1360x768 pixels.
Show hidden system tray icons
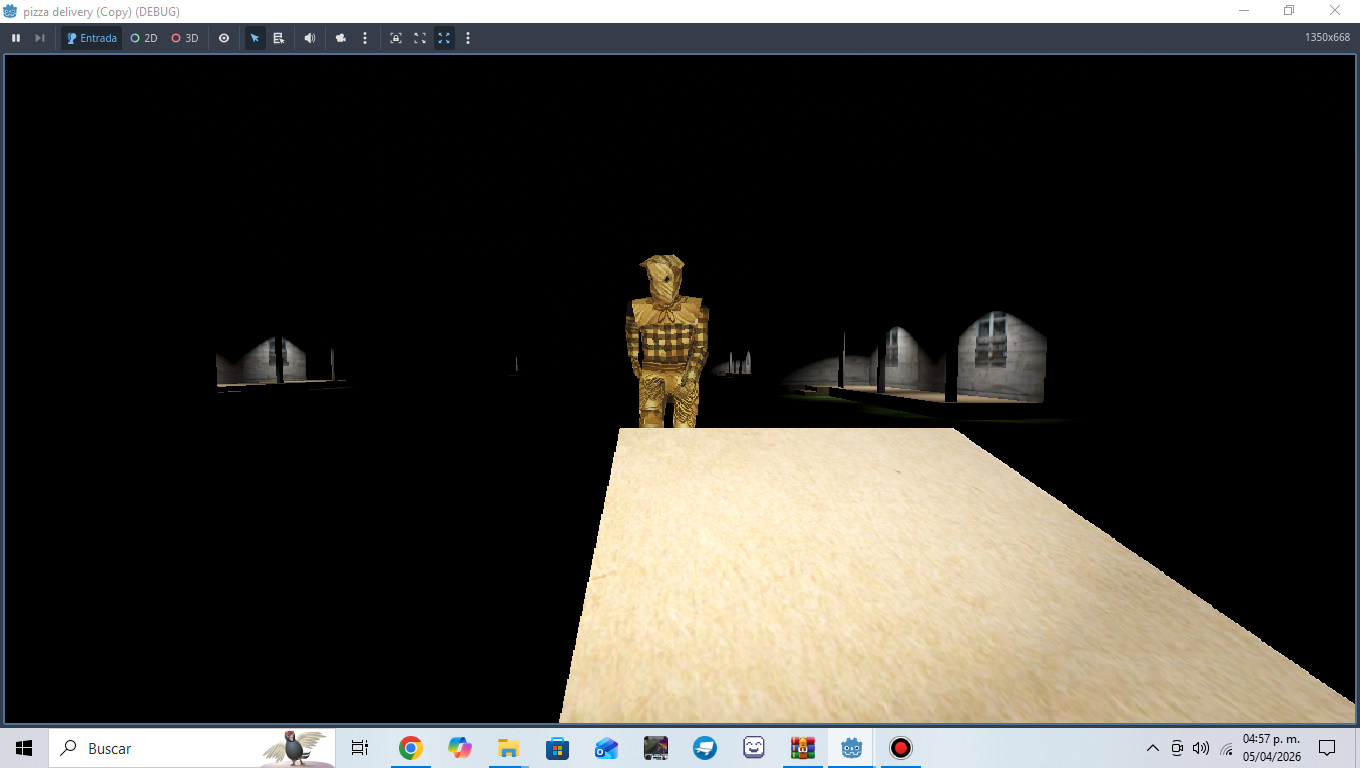(1152, 748)
